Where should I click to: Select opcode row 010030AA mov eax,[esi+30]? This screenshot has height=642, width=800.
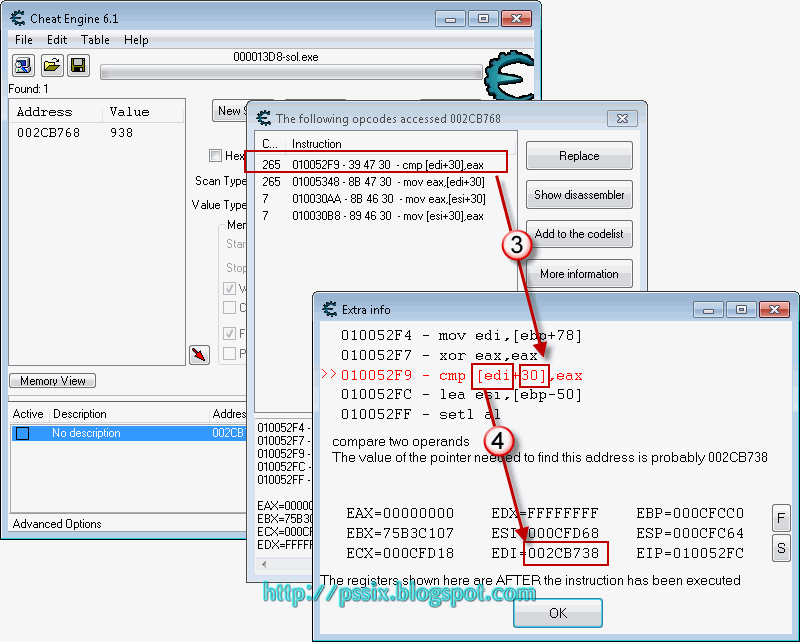point(385,199)
